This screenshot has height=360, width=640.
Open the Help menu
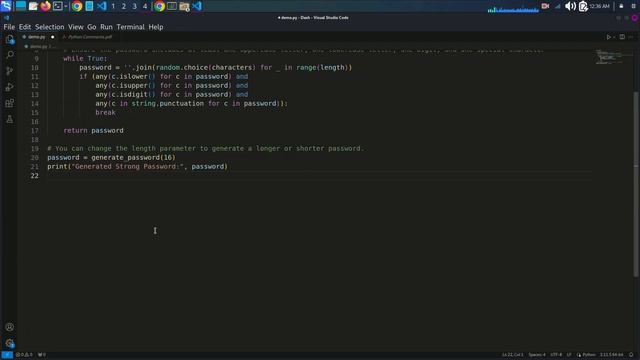pos(156,27)
